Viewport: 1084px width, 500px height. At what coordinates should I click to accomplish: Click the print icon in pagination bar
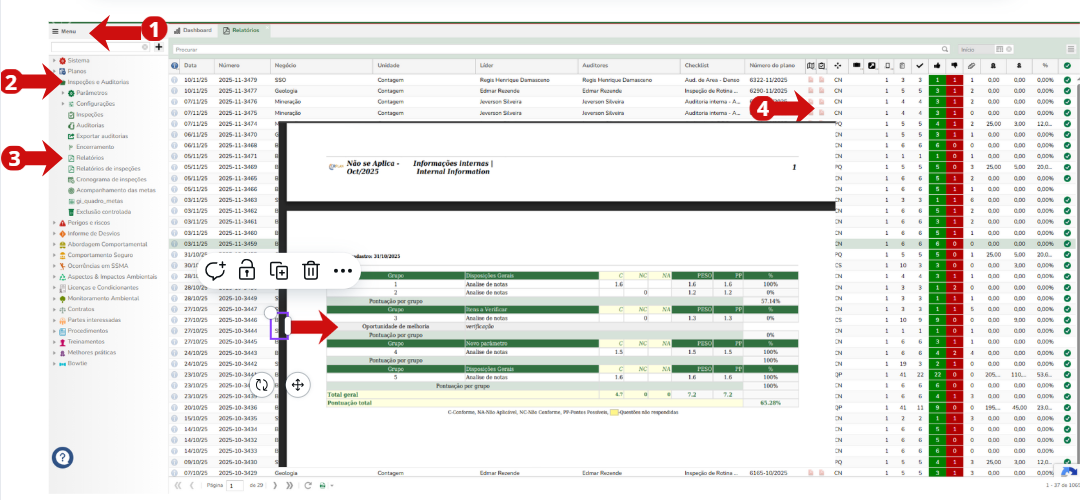(321, 485)
